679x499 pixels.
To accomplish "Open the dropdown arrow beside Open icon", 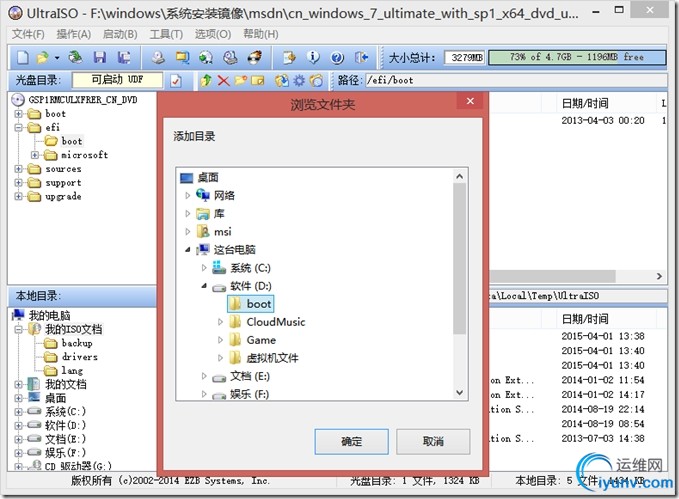I will click(57, 58).
